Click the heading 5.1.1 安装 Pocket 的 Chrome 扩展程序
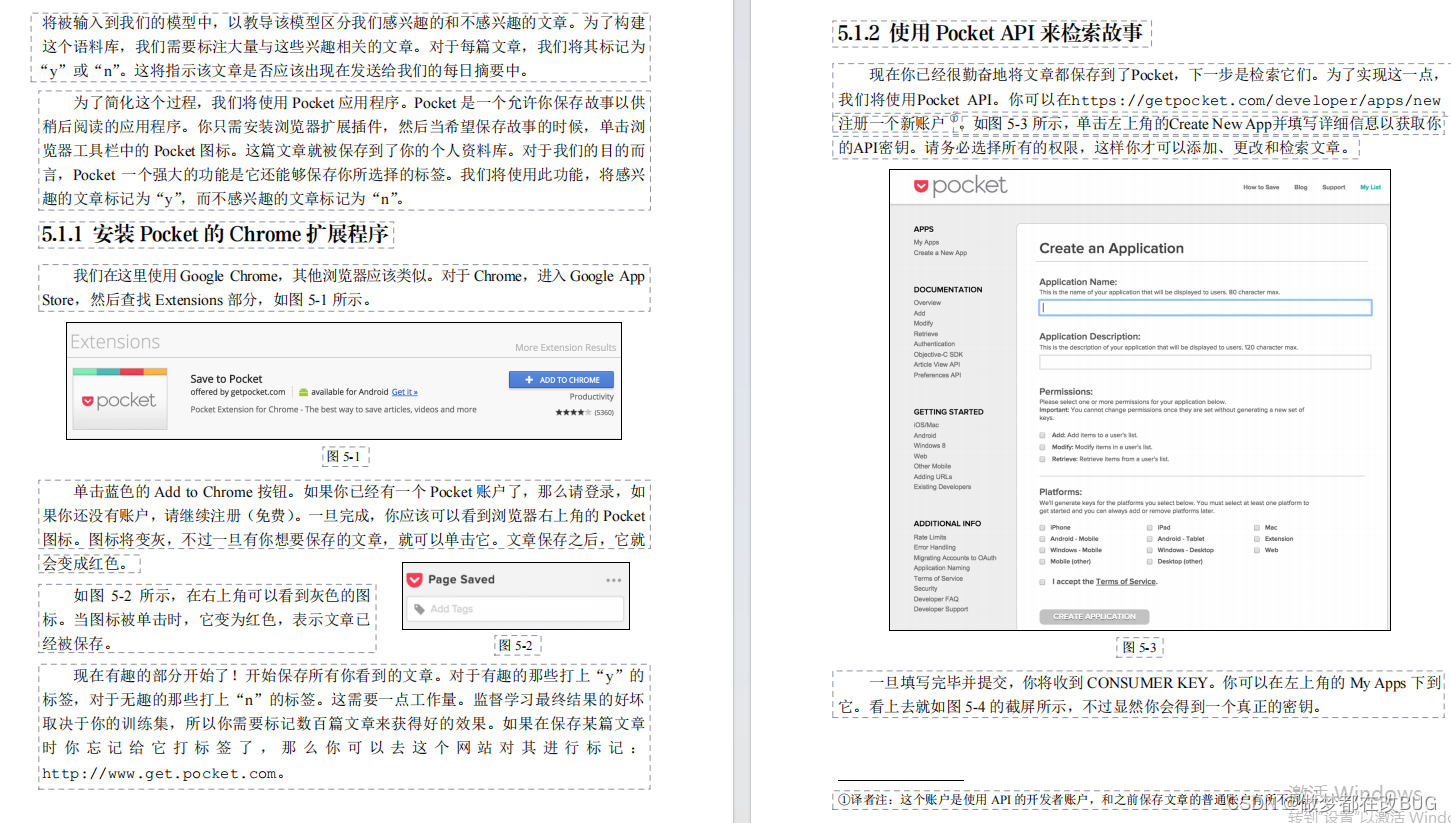 [216, 235]
